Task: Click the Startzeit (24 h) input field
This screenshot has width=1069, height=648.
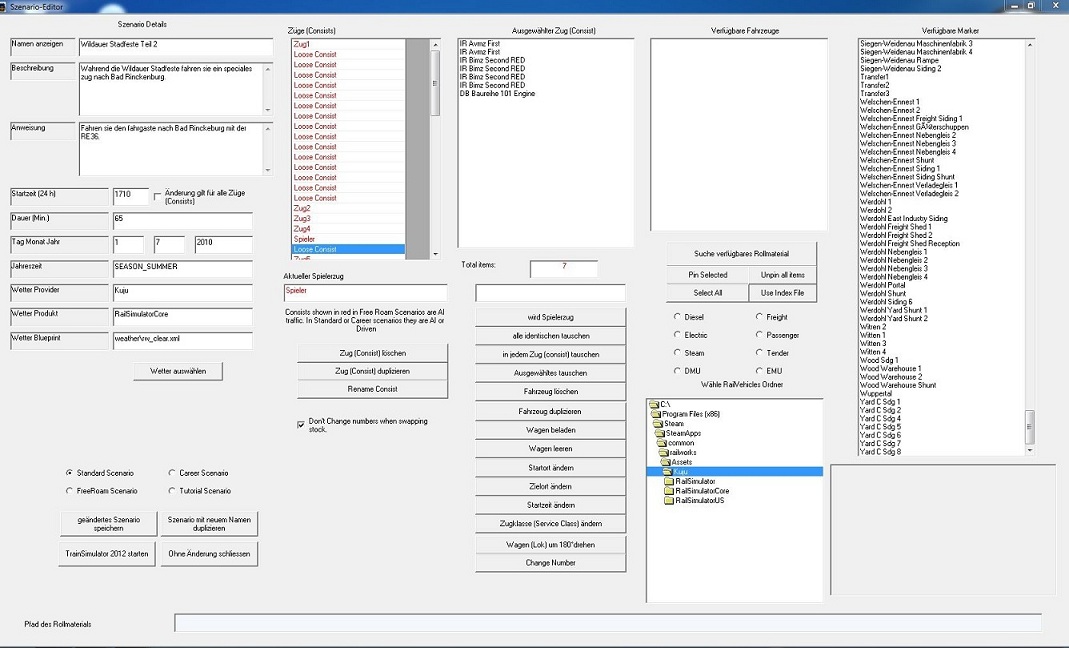Action: pos(130,196)
